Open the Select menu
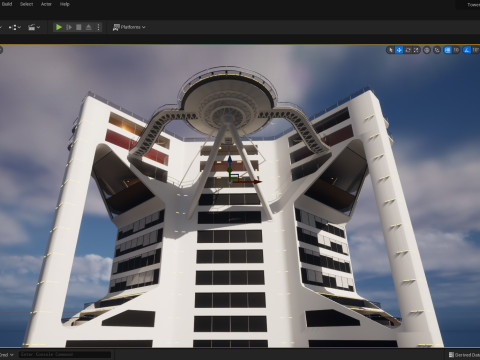The image size is (480, 360). click(x=27, y=4)
